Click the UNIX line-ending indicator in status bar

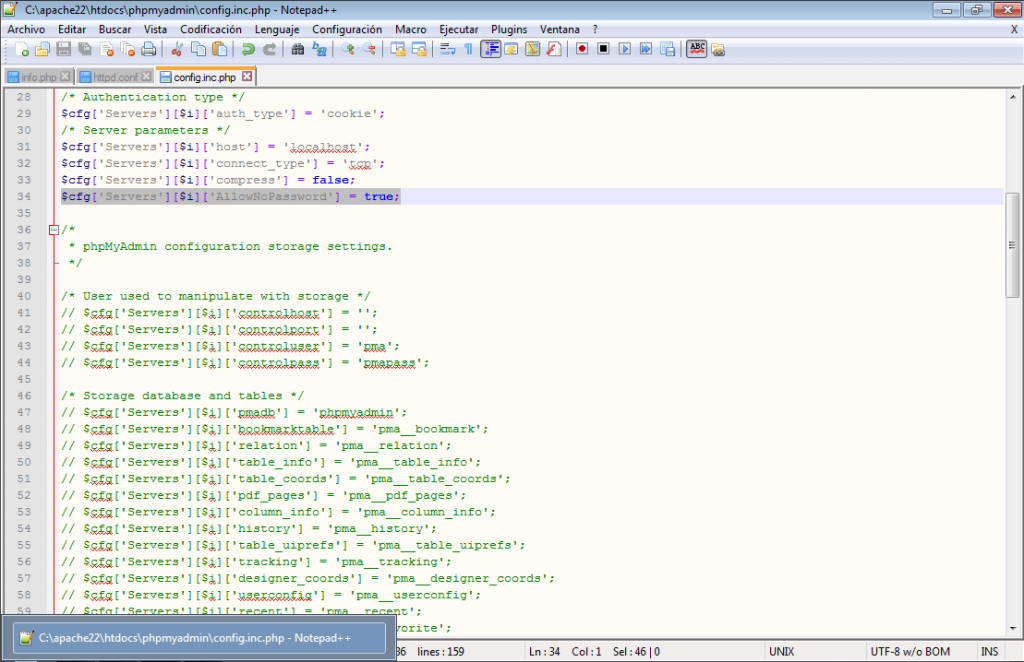coord(781,651)
